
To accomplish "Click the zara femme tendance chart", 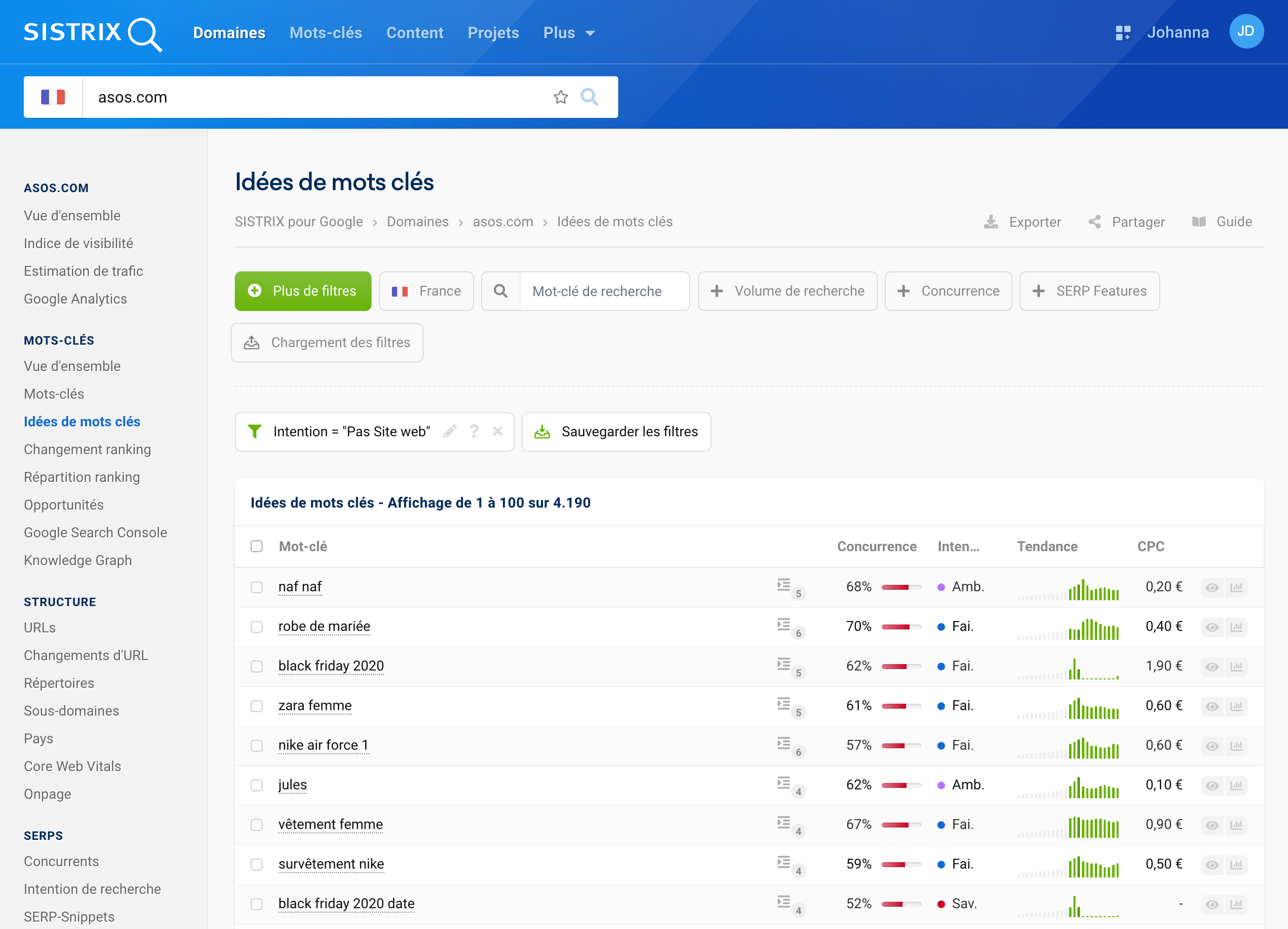I will pyautogui.click(x=1068, y=707).
